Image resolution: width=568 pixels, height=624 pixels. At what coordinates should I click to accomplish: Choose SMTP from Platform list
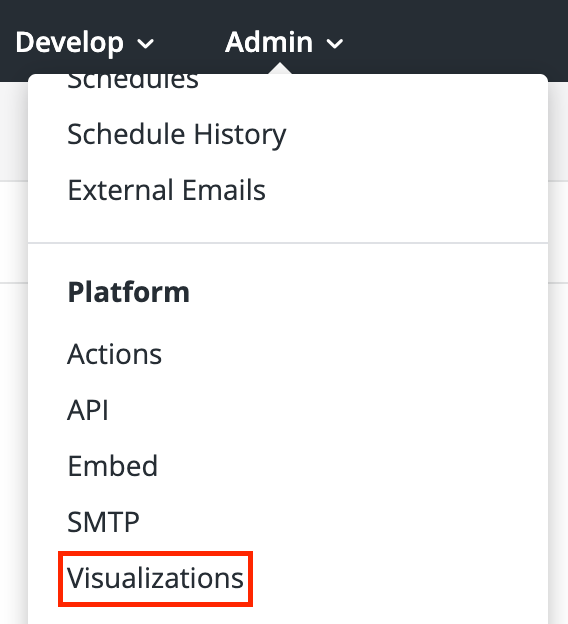pyautogui.click(x=103, y=522)
